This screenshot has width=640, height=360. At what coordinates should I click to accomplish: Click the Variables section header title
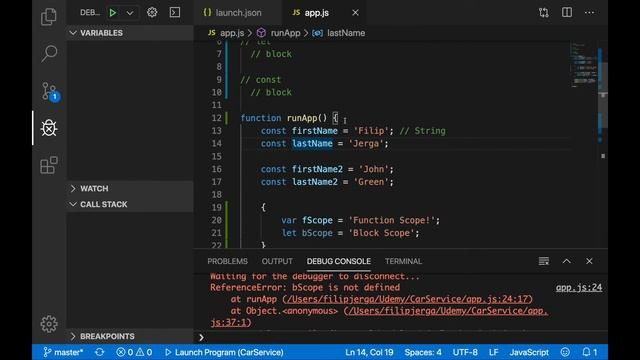coord(101,33)
